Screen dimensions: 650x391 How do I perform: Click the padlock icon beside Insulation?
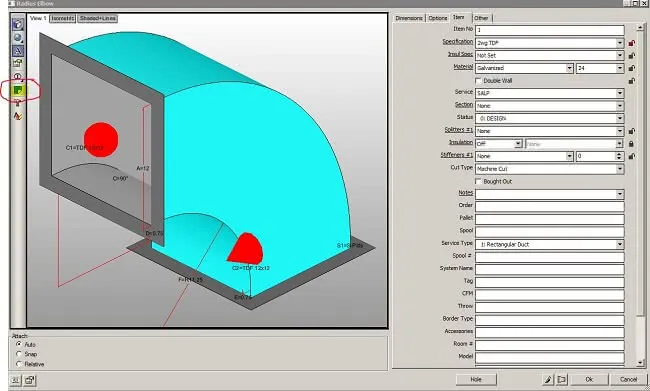[631, 144]
